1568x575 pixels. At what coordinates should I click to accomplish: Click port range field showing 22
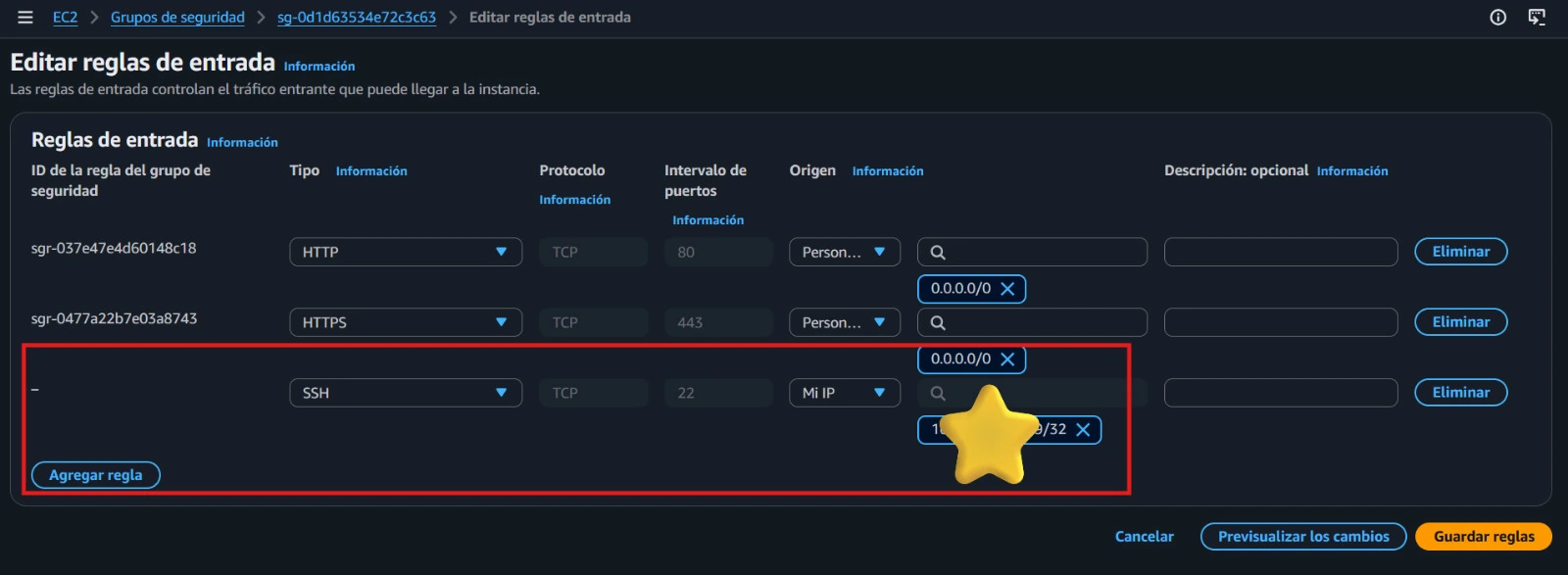(x=718, y=393)
